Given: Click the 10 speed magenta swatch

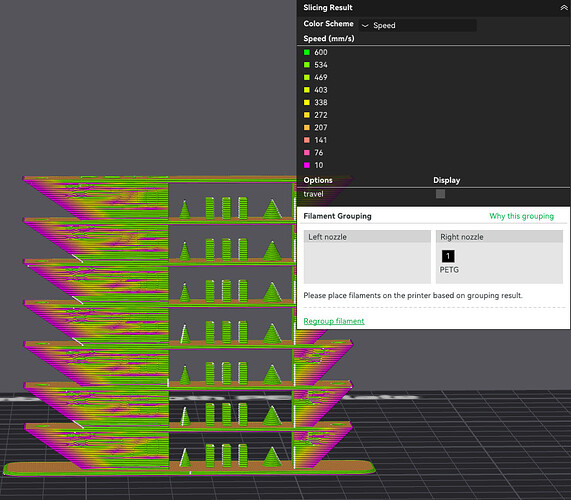Looking at the screenshot, I should tap(307, 165).
